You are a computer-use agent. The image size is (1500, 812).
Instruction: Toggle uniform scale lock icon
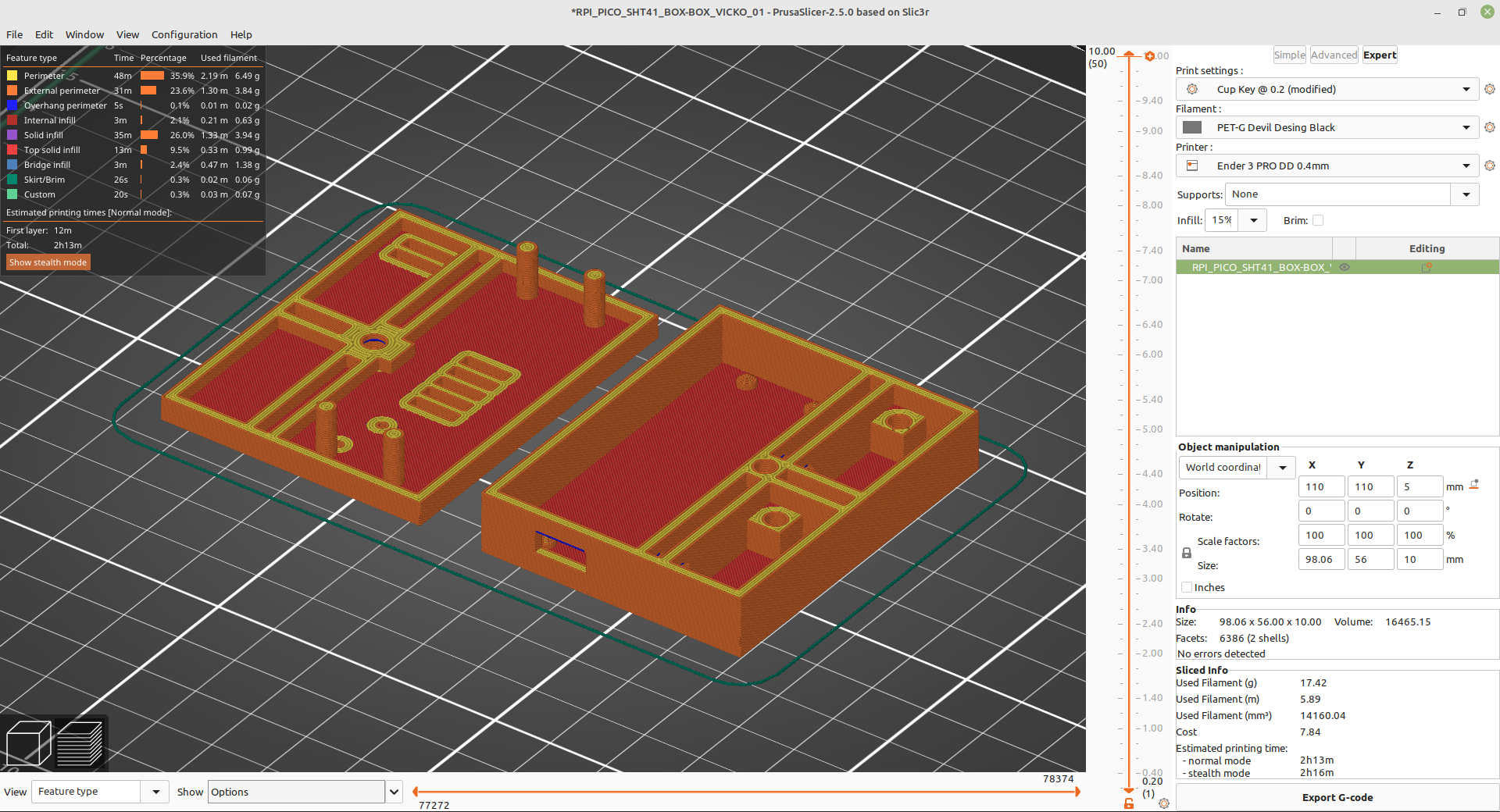(1187, 553)
